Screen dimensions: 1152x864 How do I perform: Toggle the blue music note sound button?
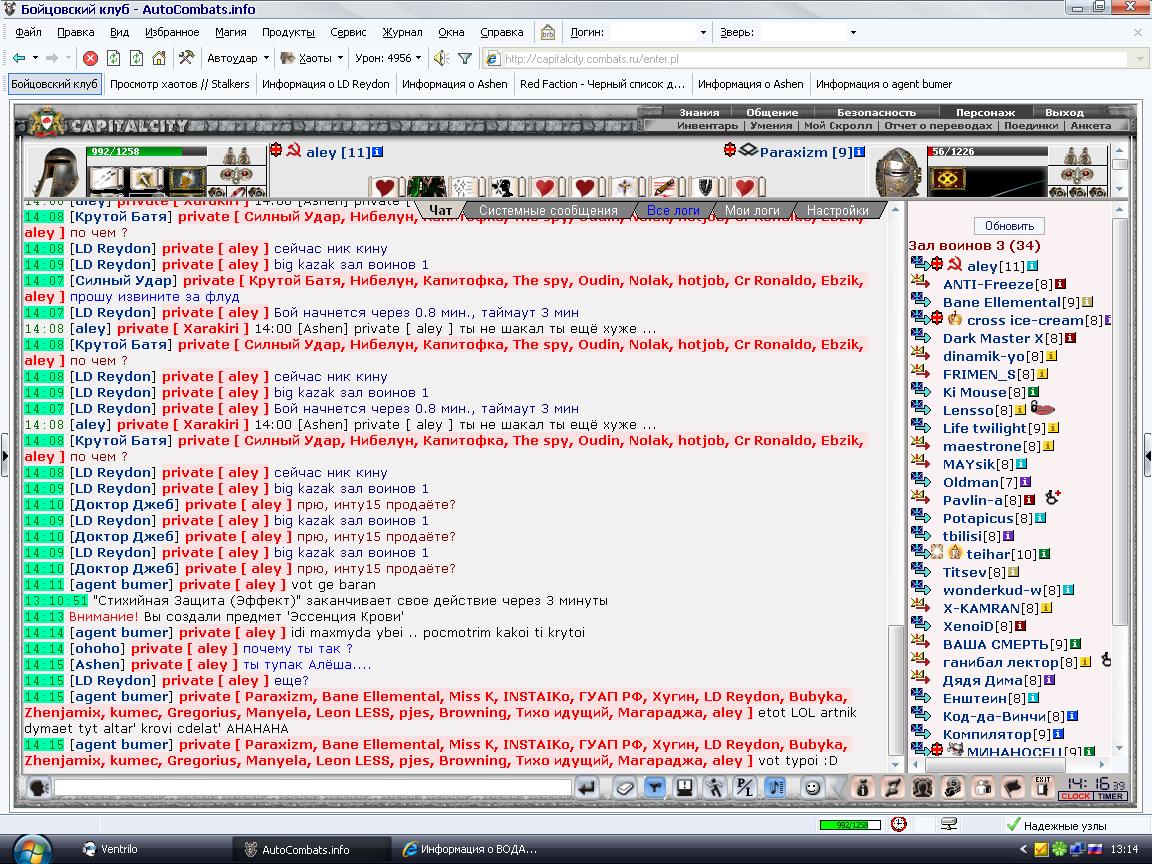pos(775,788)
